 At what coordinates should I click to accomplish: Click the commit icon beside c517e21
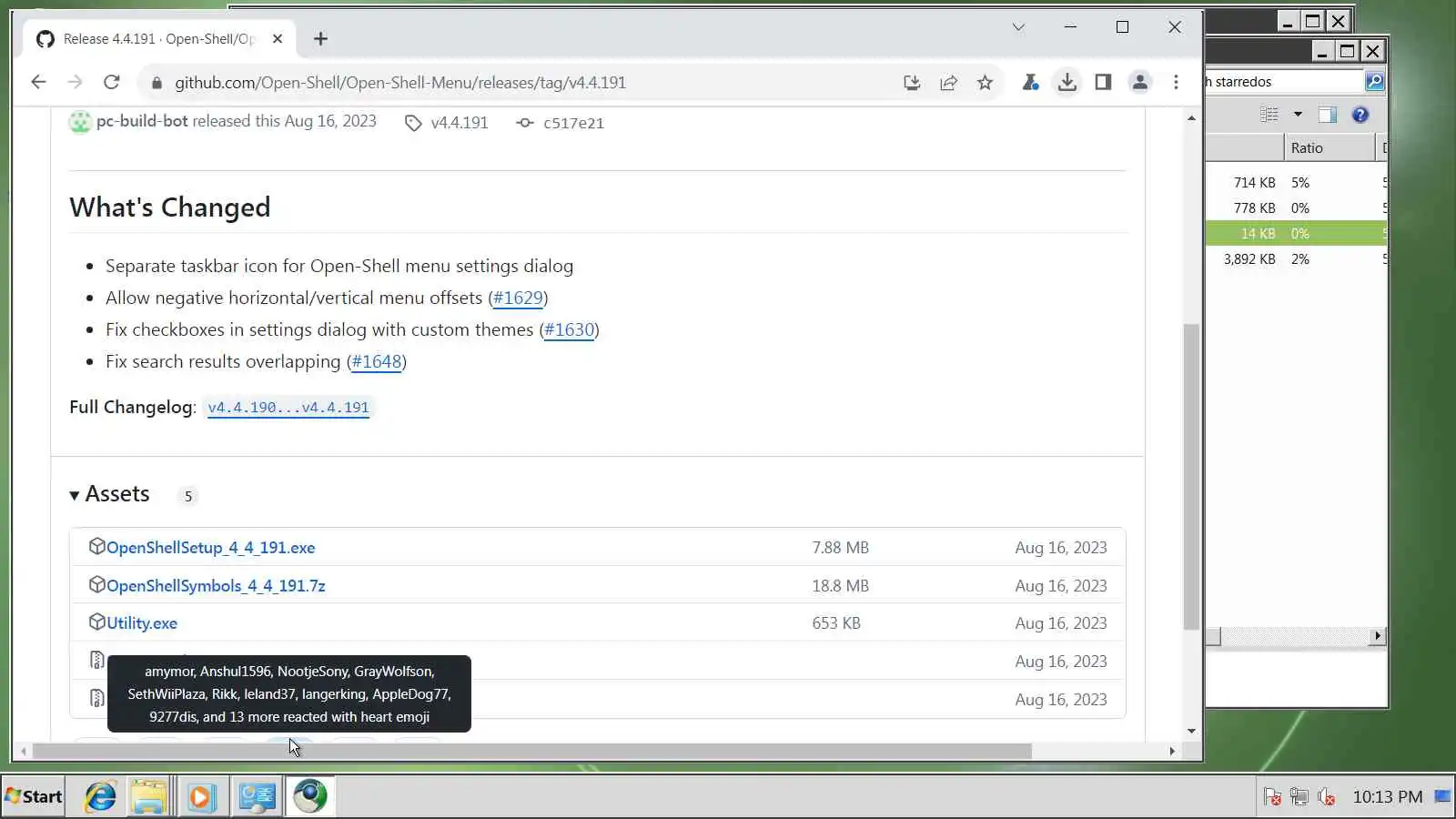pyautogui.click(x=525, y=123)
